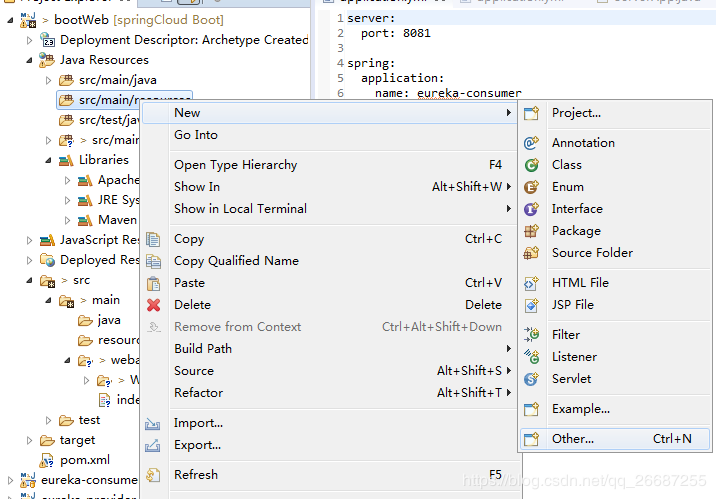716x499 pixels.
Task: Click the Package icon in submenu
Action: tap(532, 231)
